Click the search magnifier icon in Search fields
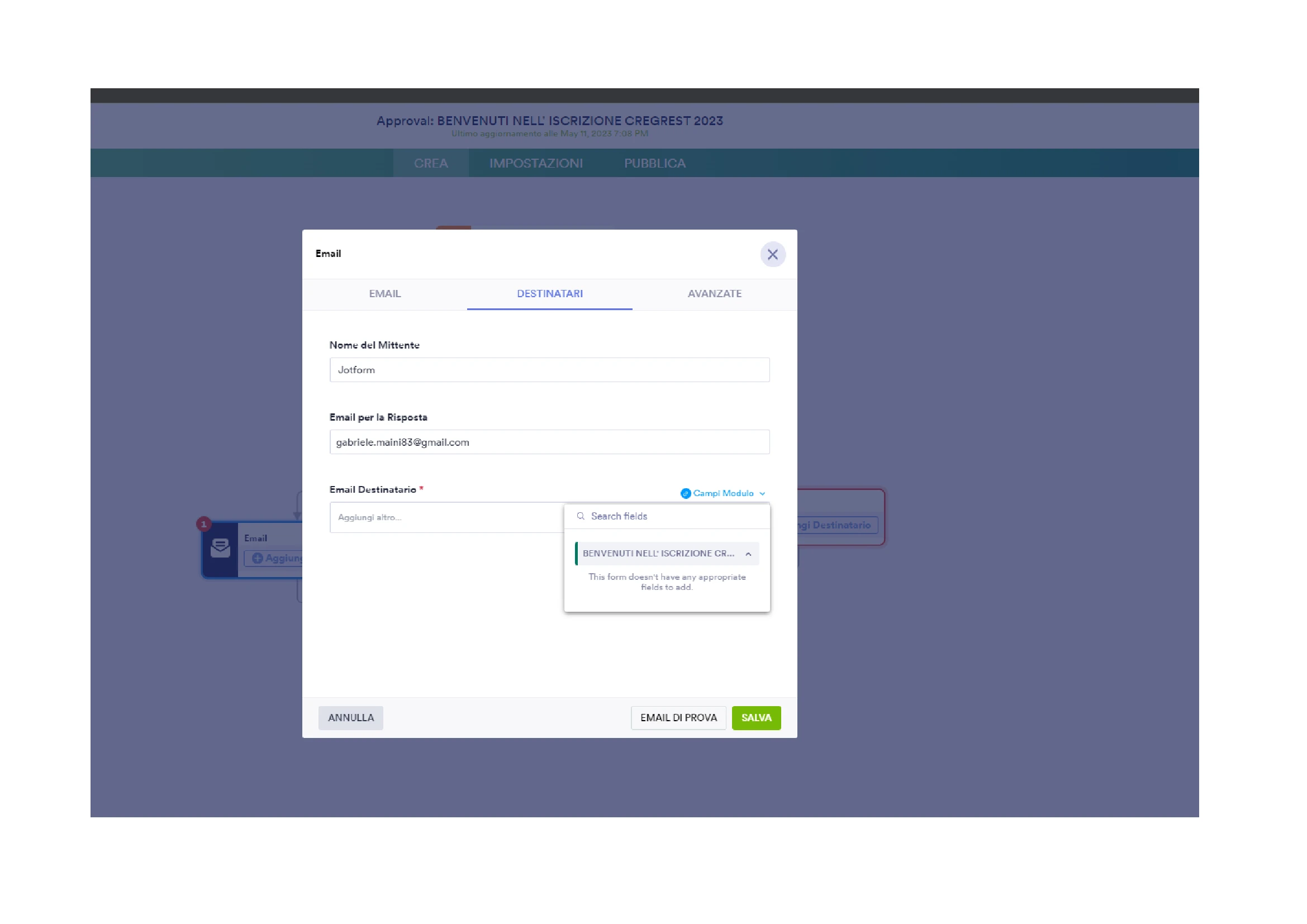 pyautogui.click(x=581, y=516)
